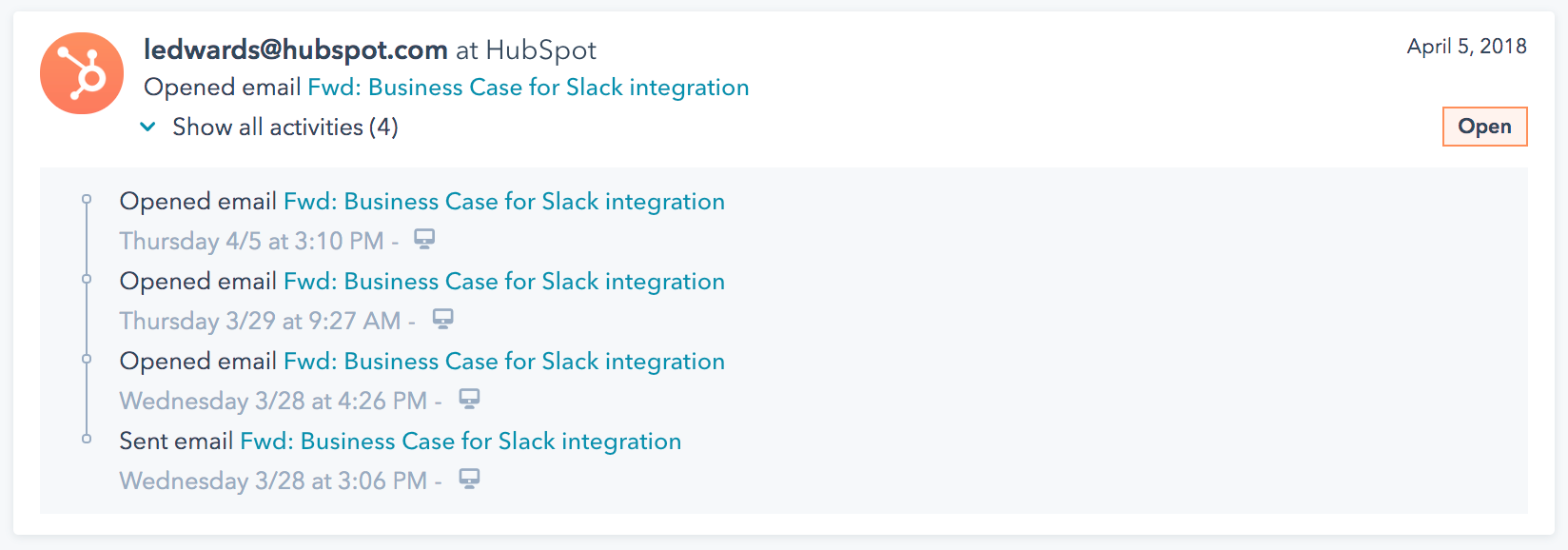The height and width of the screenshot is (550, 1568).
Task: Click the April 5, 2018 date label
Action: click(1466, 47)
